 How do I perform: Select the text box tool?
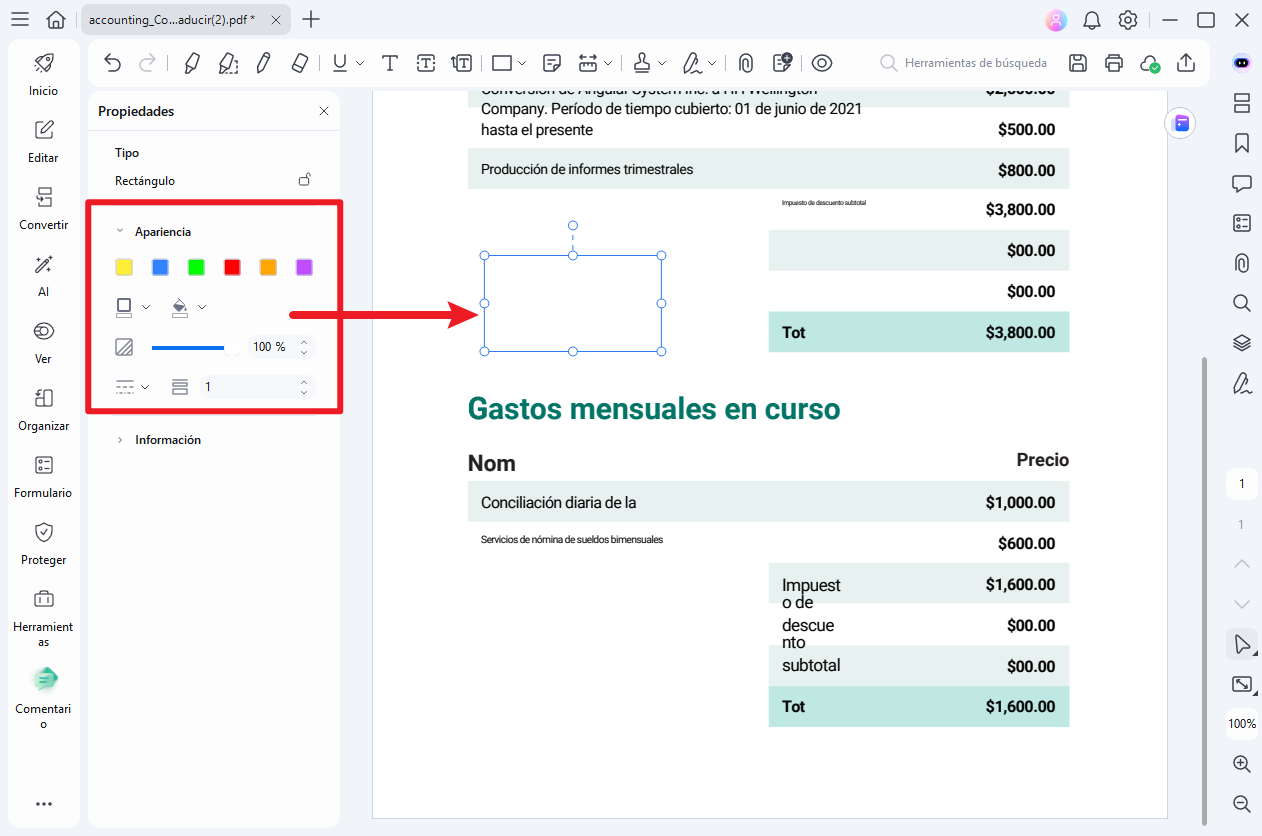click(425, 62)
